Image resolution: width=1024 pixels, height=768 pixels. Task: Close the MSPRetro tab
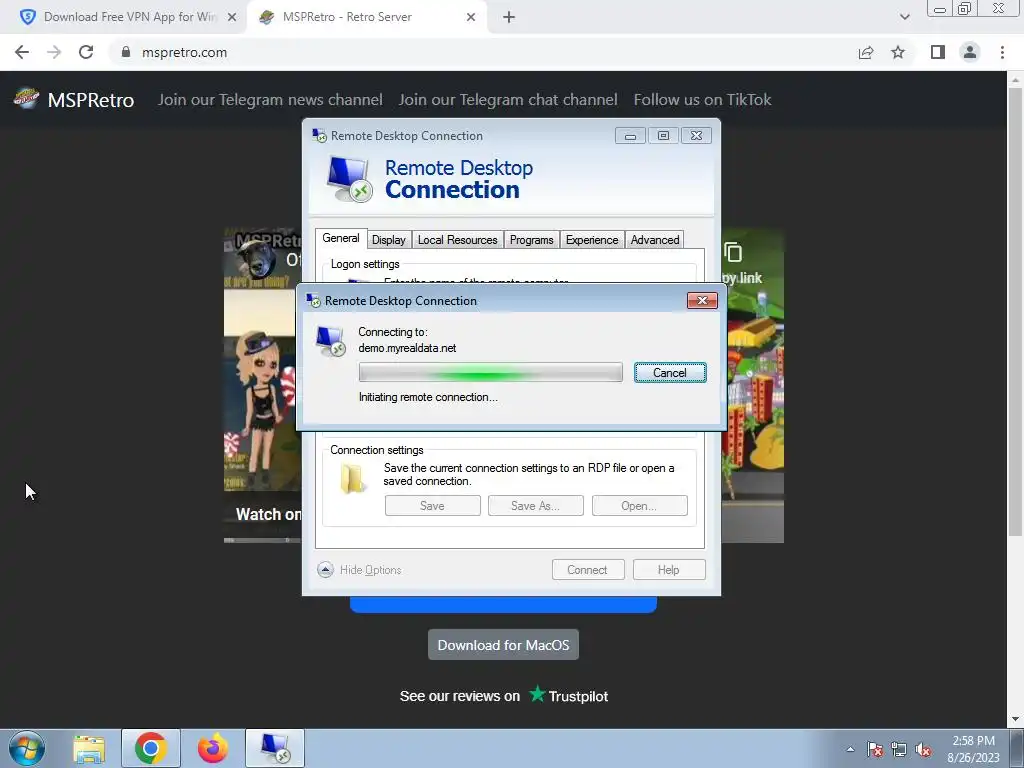(x=471, y=18)
